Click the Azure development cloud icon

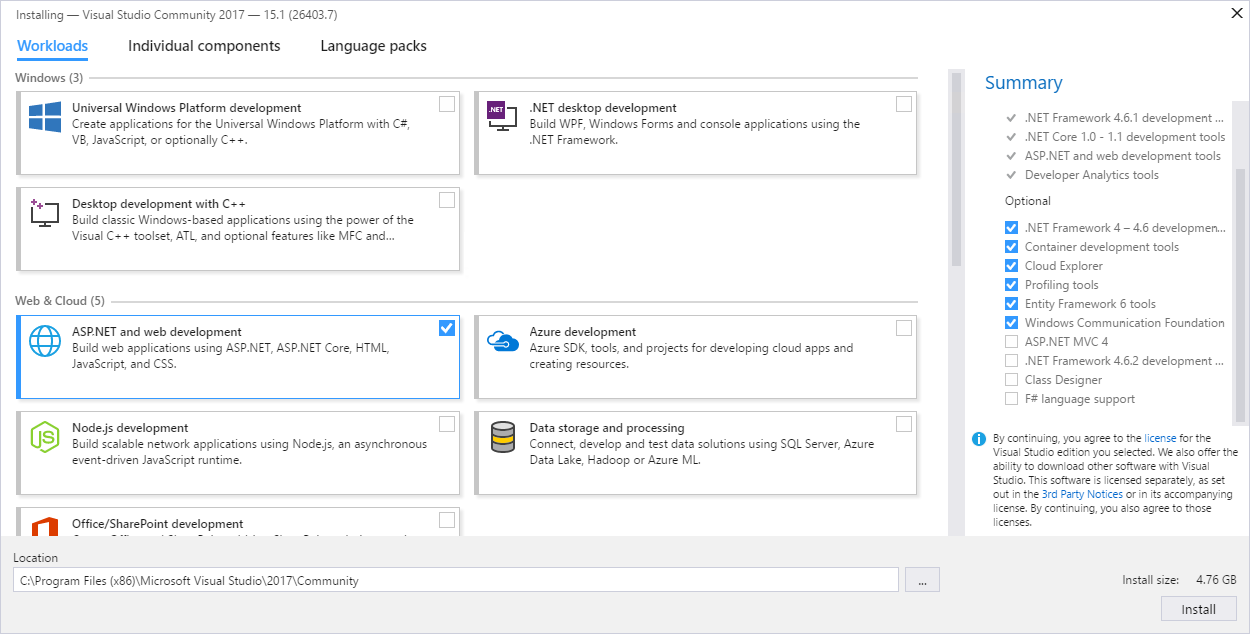[501, 341]
